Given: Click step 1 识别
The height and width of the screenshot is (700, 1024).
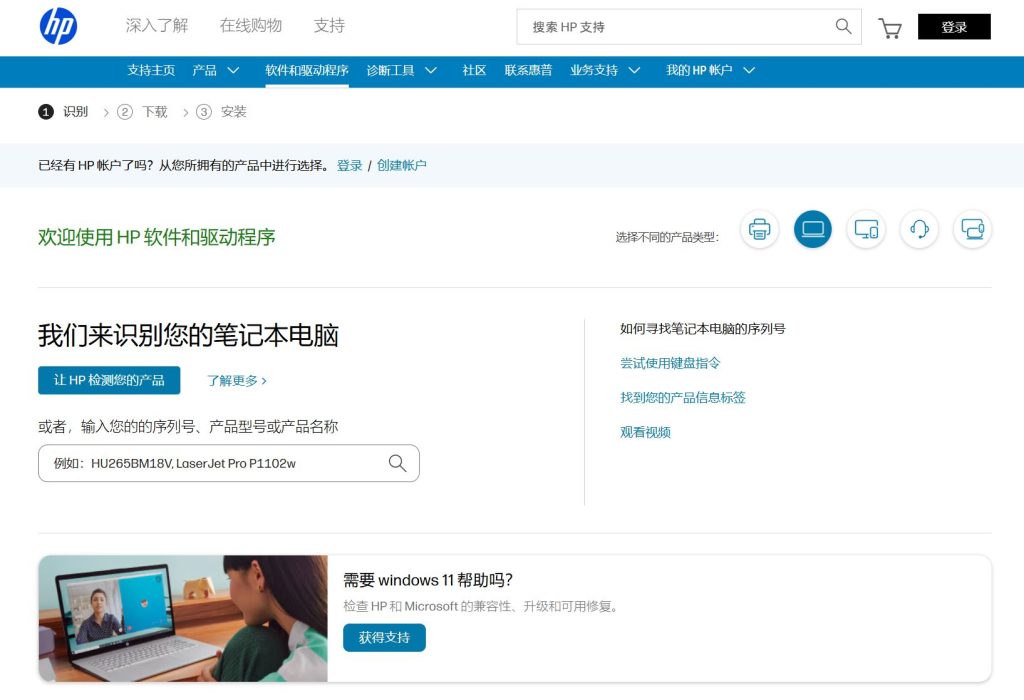Looking at the screenshot, I should (x=63, y=112).
